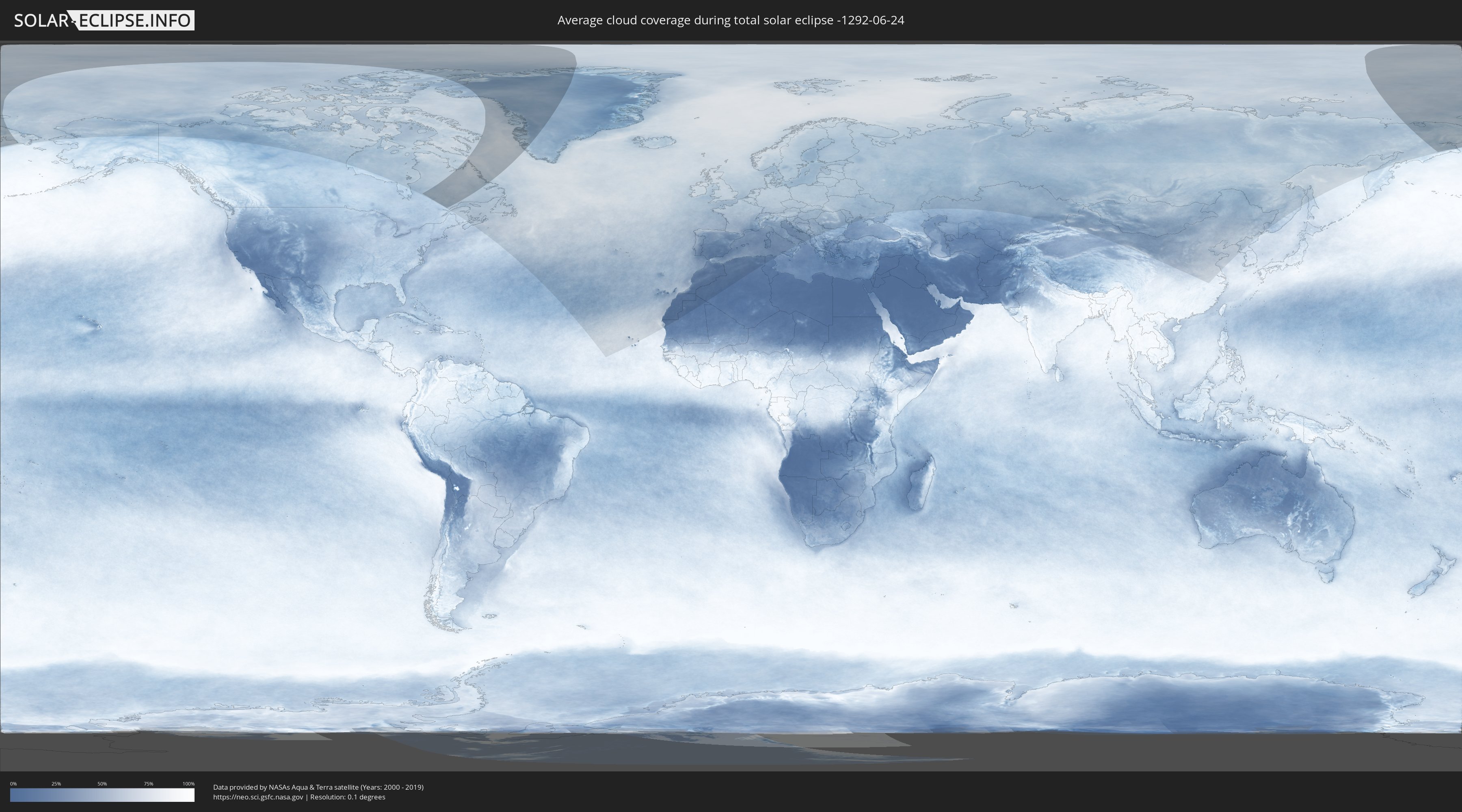Click the cloud coverage gradient legend bar
Viewport: 1462px width, 812px height.
pyautogui.click(x=102, y=795)
